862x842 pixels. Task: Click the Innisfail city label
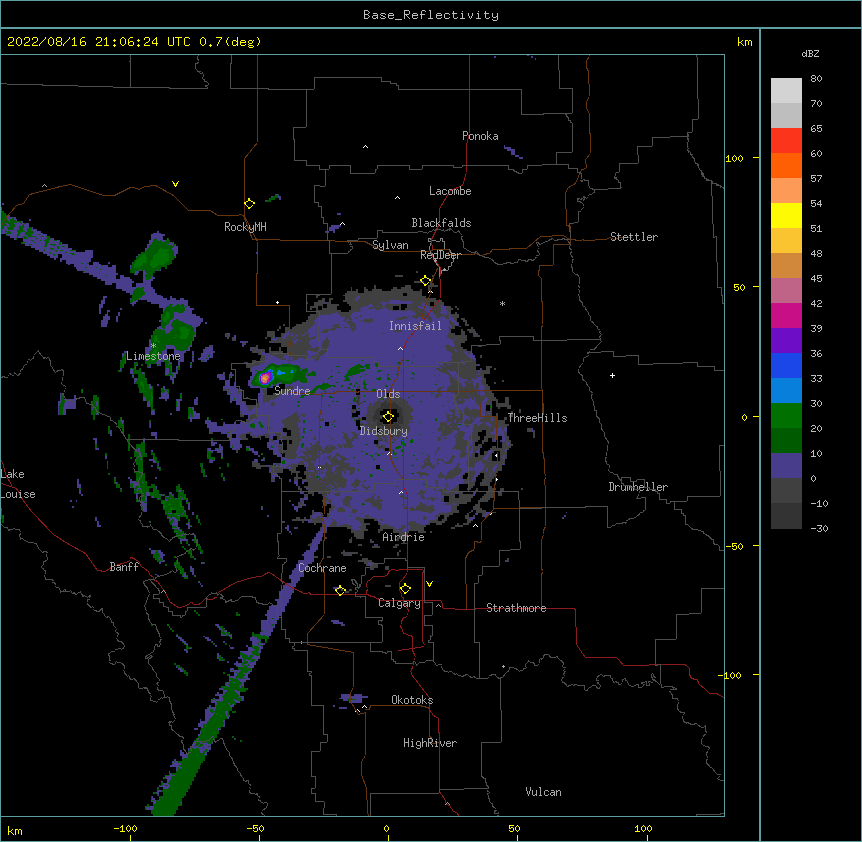[415, 326]
